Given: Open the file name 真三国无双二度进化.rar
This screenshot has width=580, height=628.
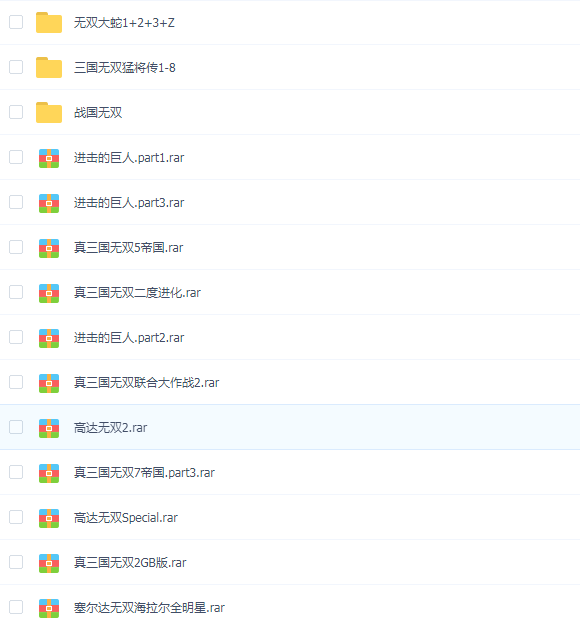Looking at the screenshot, I should coord(137,293).
